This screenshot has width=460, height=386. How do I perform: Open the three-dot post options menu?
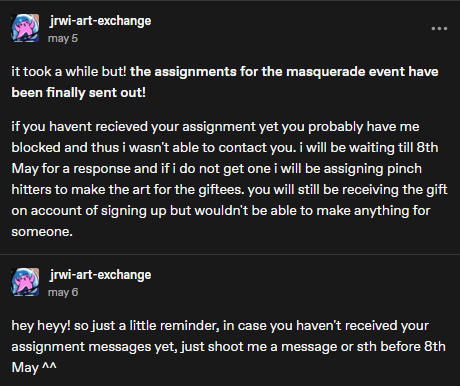(x=439, y=29)
